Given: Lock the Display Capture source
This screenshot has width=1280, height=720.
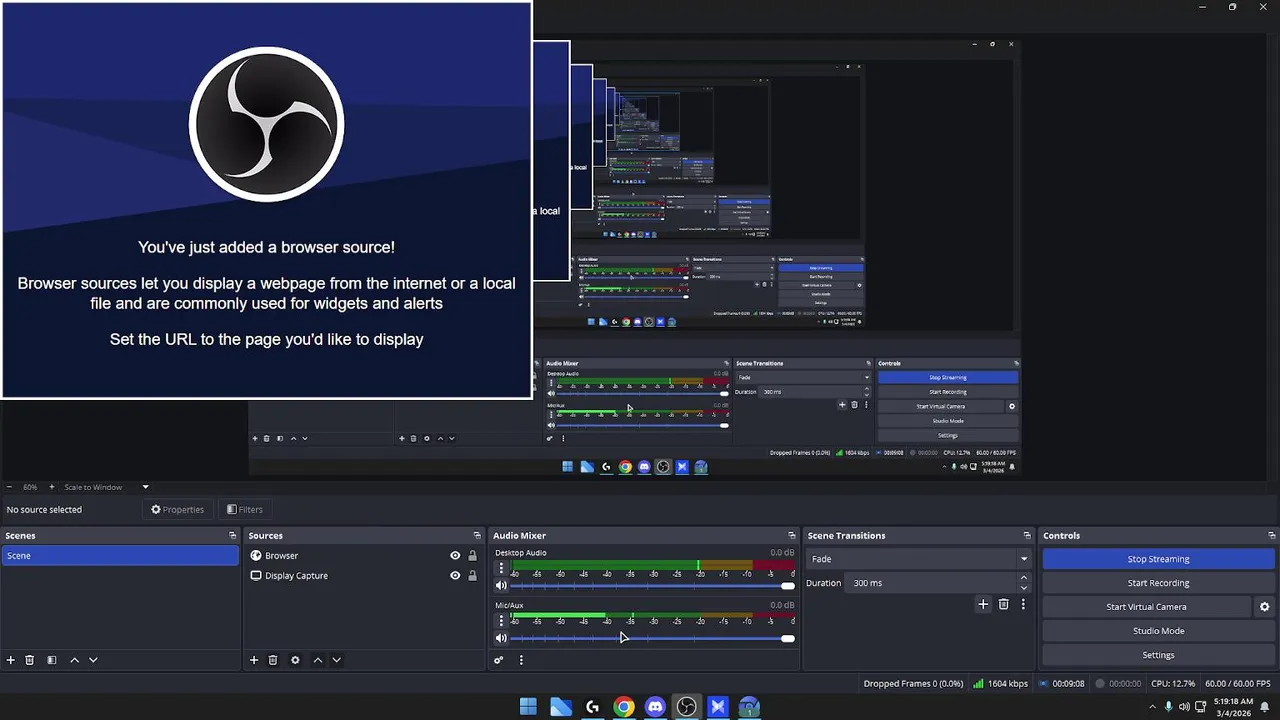Looking at the screenshot, I should 472,576.
